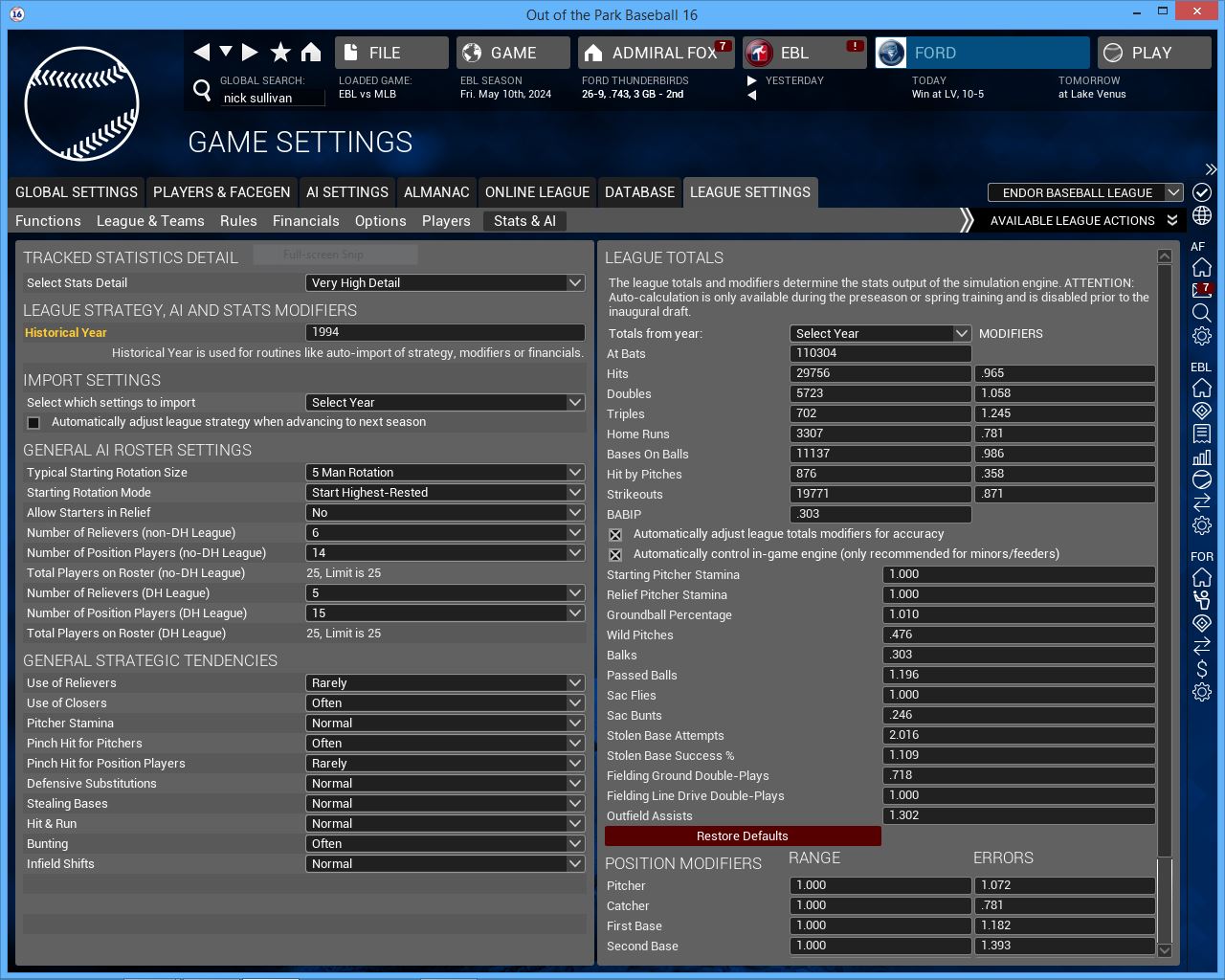Click the home icon in top navigation
The width and height of the screenshot is (1225, 980).
point(311,52)
